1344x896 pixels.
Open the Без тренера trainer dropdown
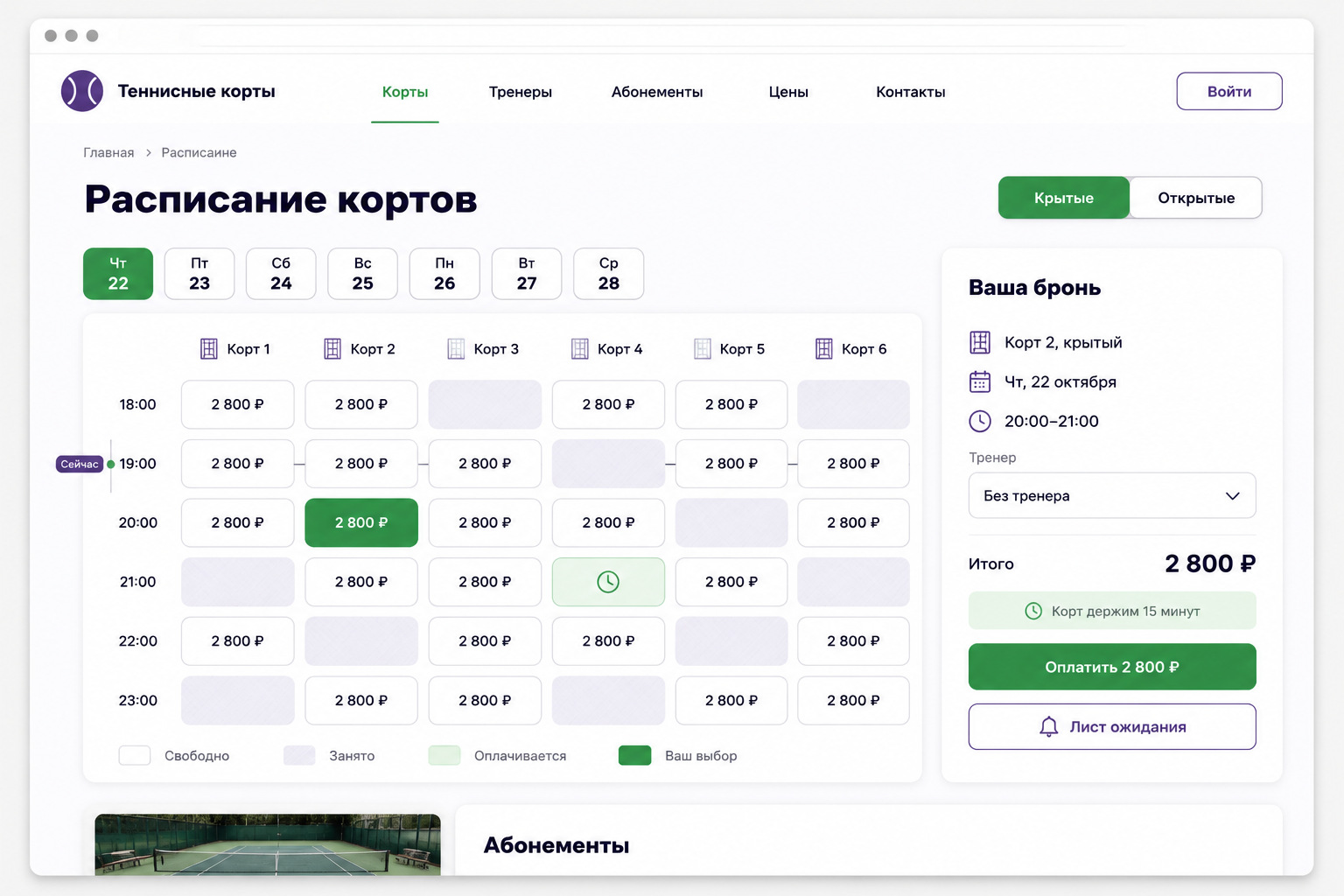[1112, 496]
